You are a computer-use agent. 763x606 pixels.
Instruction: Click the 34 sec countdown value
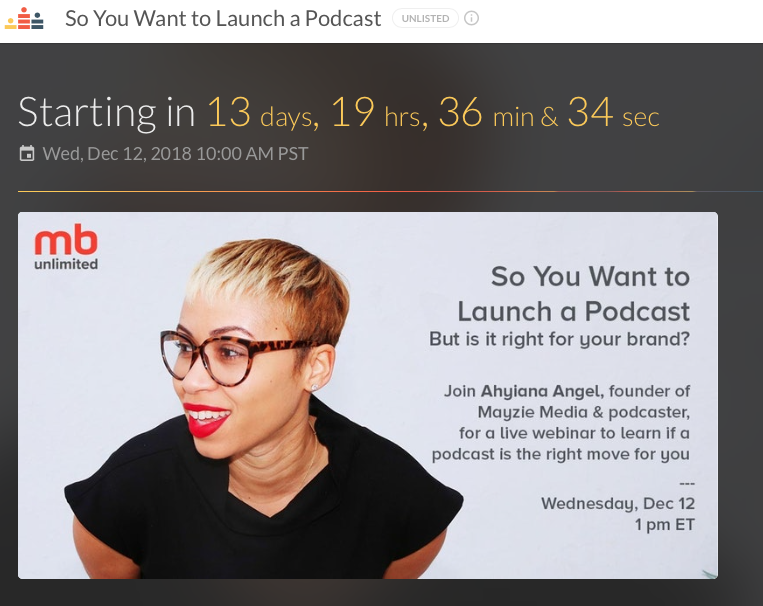pos(614,112)
